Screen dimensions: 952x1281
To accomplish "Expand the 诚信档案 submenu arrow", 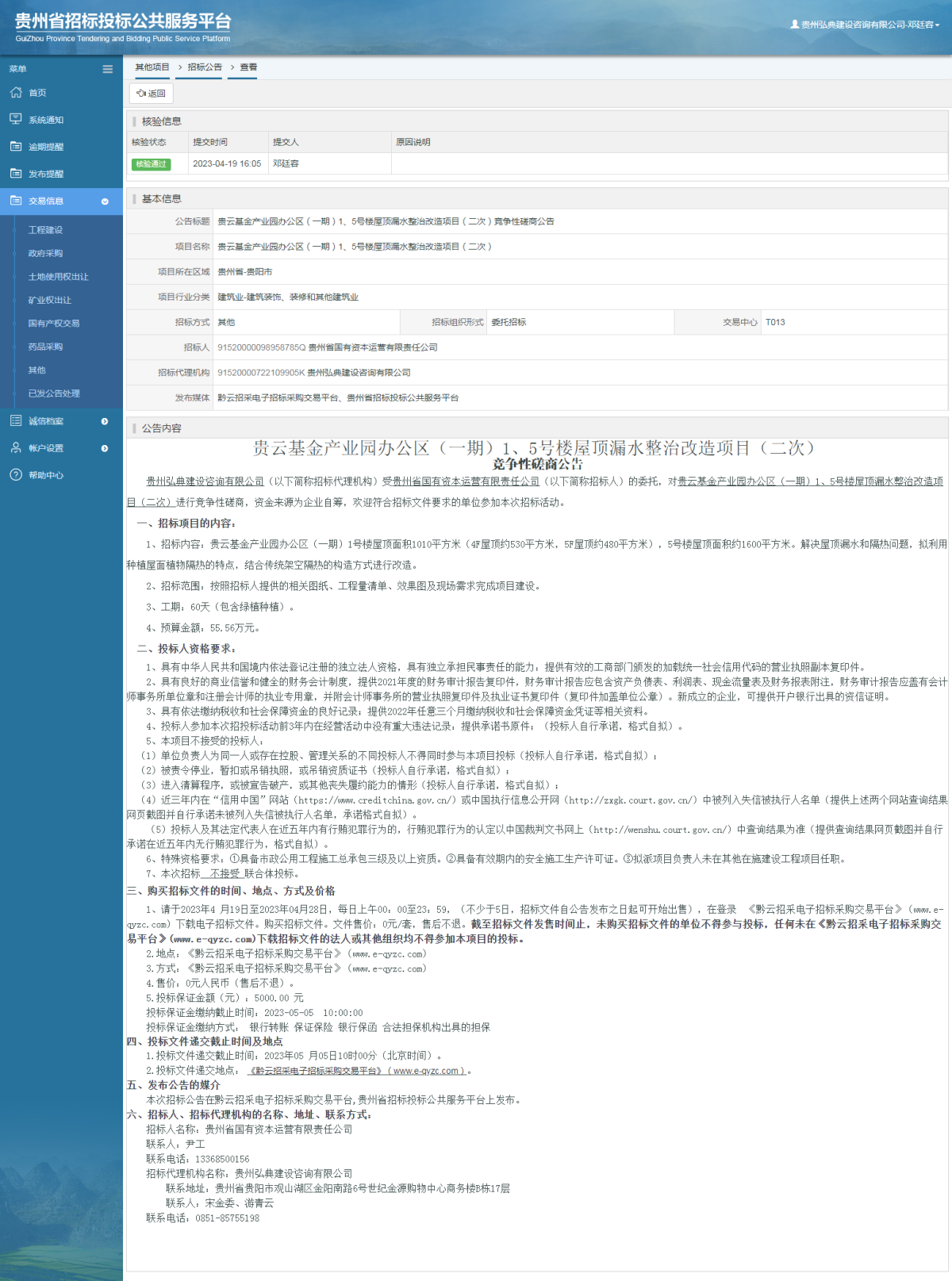I will click(105, 421).
